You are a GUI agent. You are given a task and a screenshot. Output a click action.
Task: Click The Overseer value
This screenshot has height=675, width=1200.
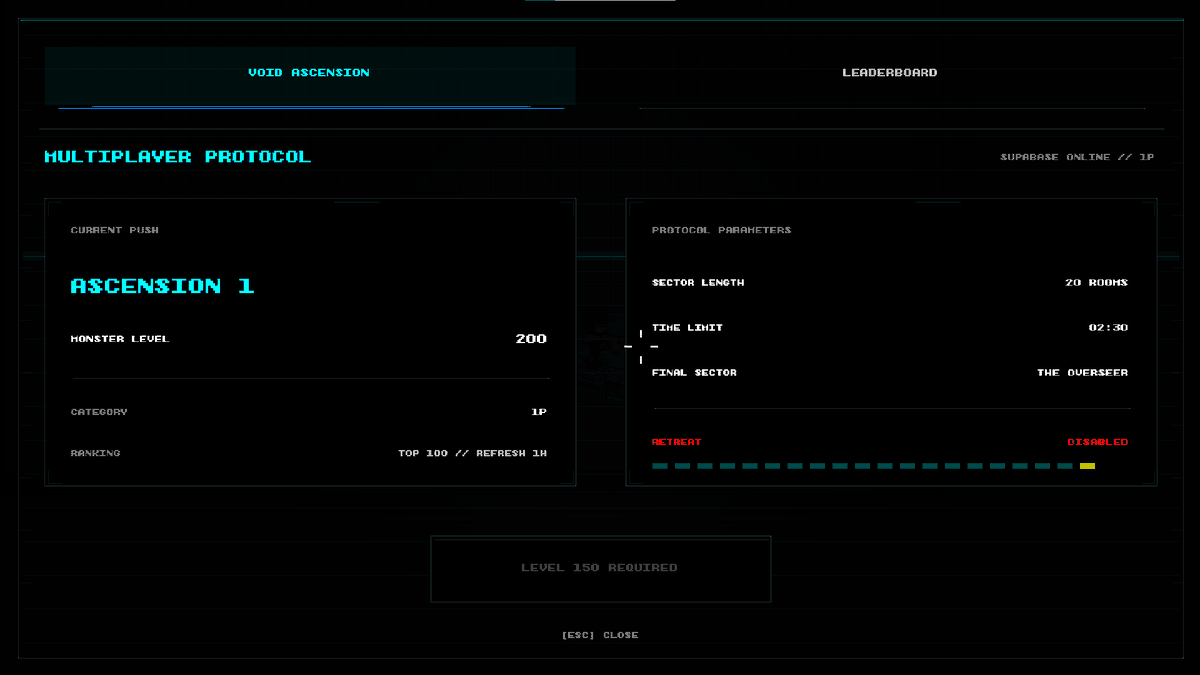point(1082,373)
